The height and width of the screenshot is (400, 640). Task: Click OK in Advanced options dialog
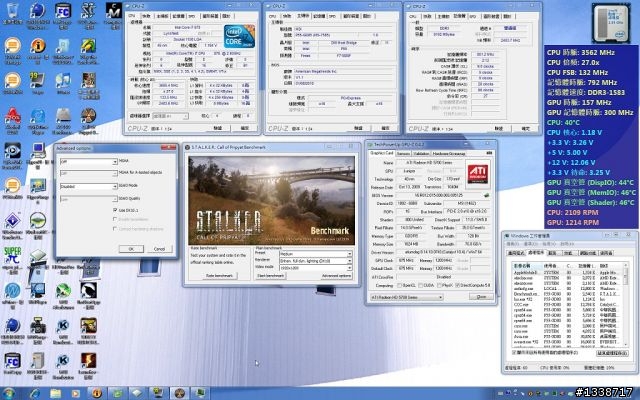[x=131, y=249]
